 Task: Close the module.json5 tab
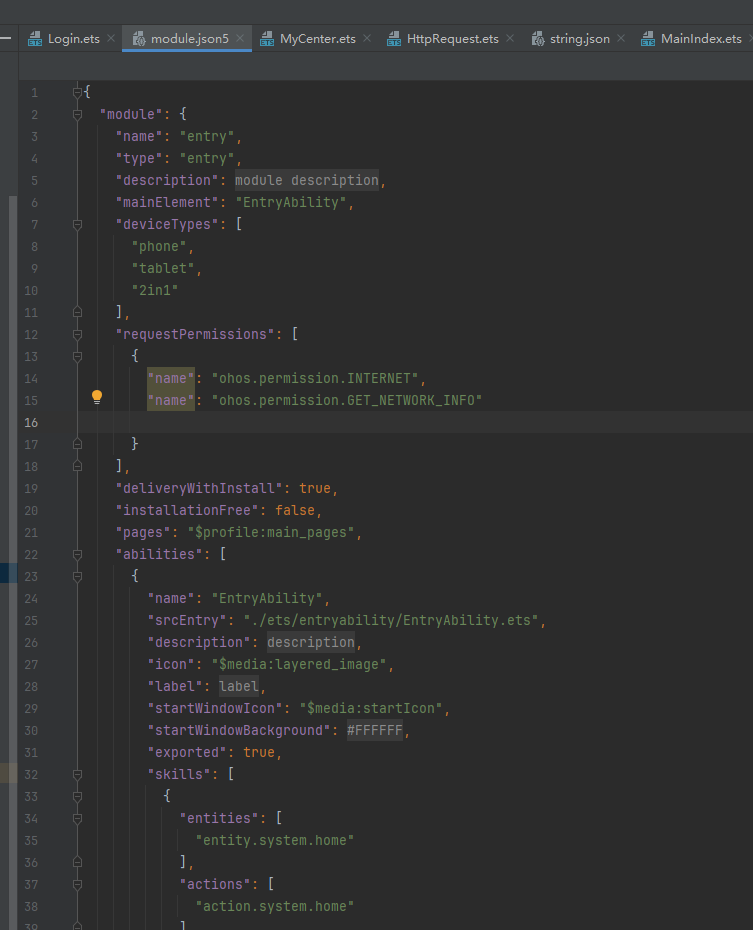tap(240, 39)
